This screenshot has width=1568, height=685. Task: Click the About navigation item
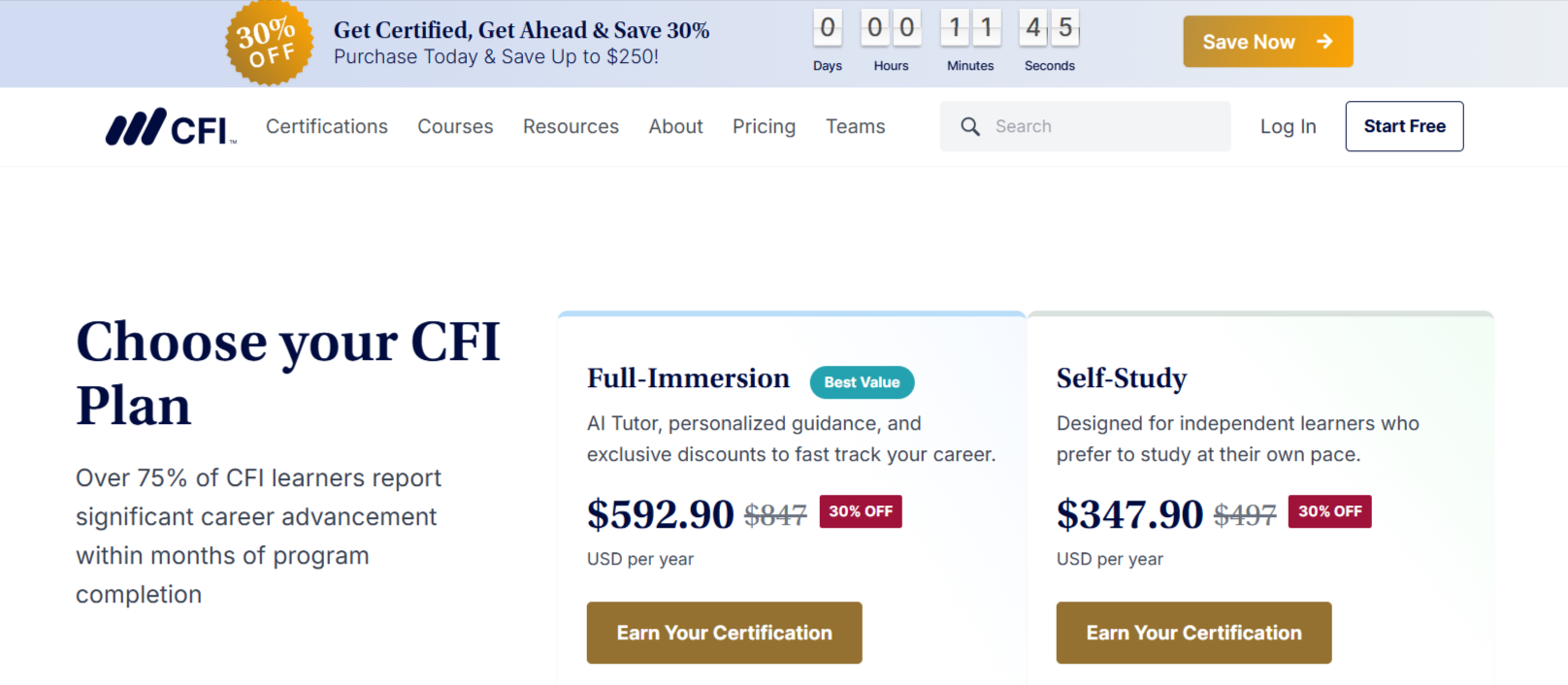coord(675,126)
